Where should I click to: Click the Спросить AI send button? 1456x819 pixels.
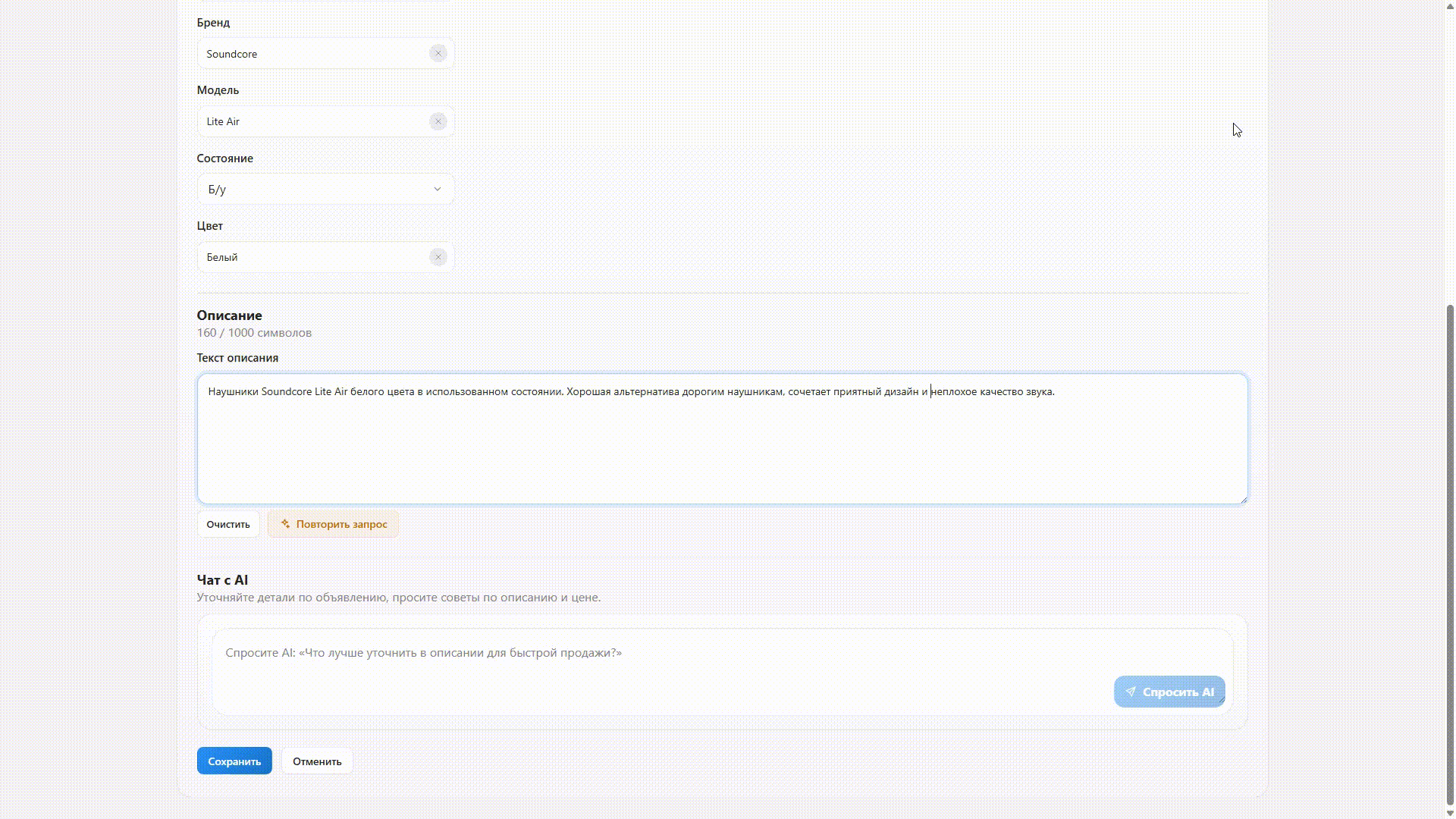click(1169, 692)
